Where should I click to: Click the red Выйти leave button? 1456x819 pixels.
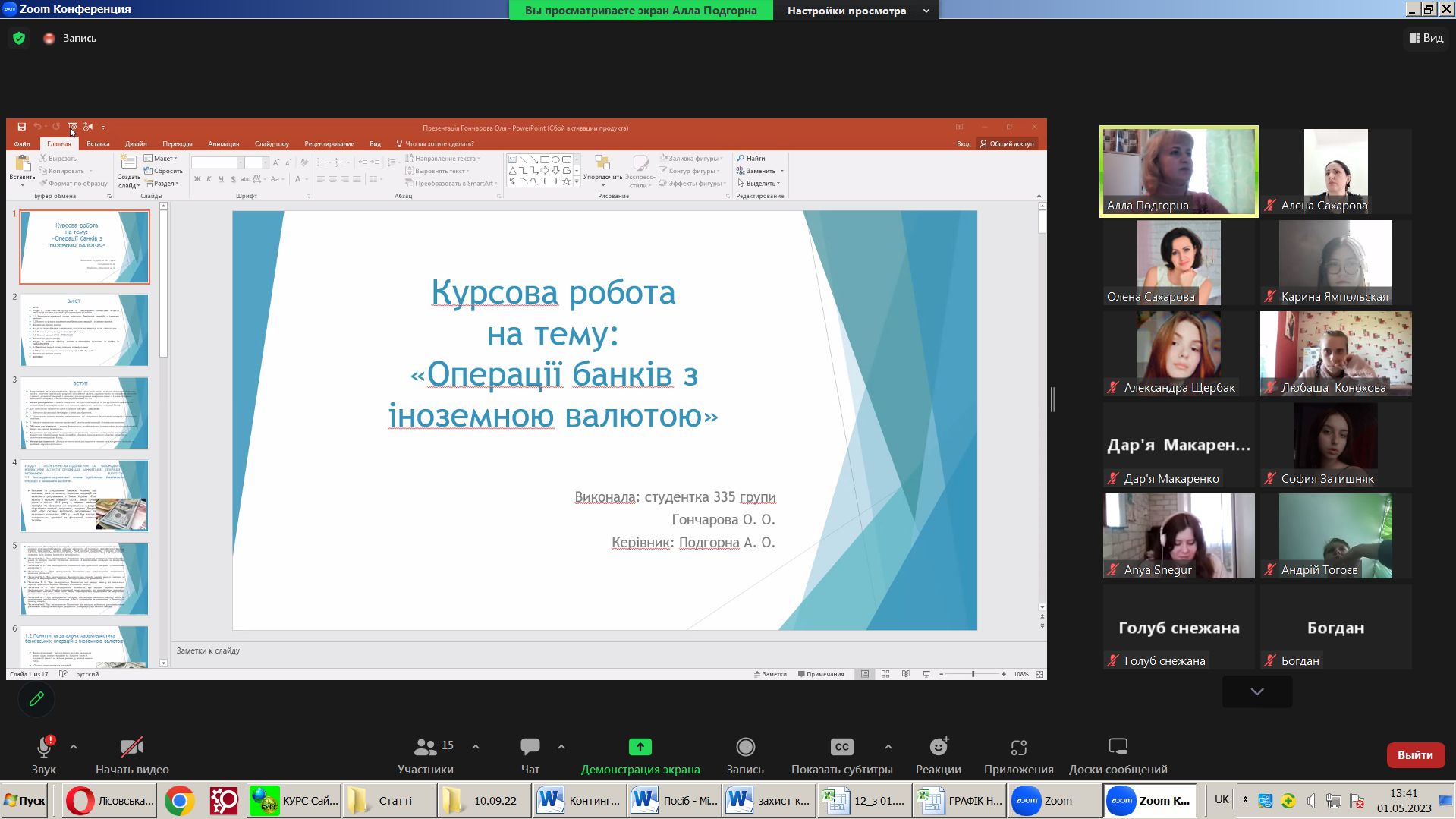pyautogui.click(x=1416, y=755)
